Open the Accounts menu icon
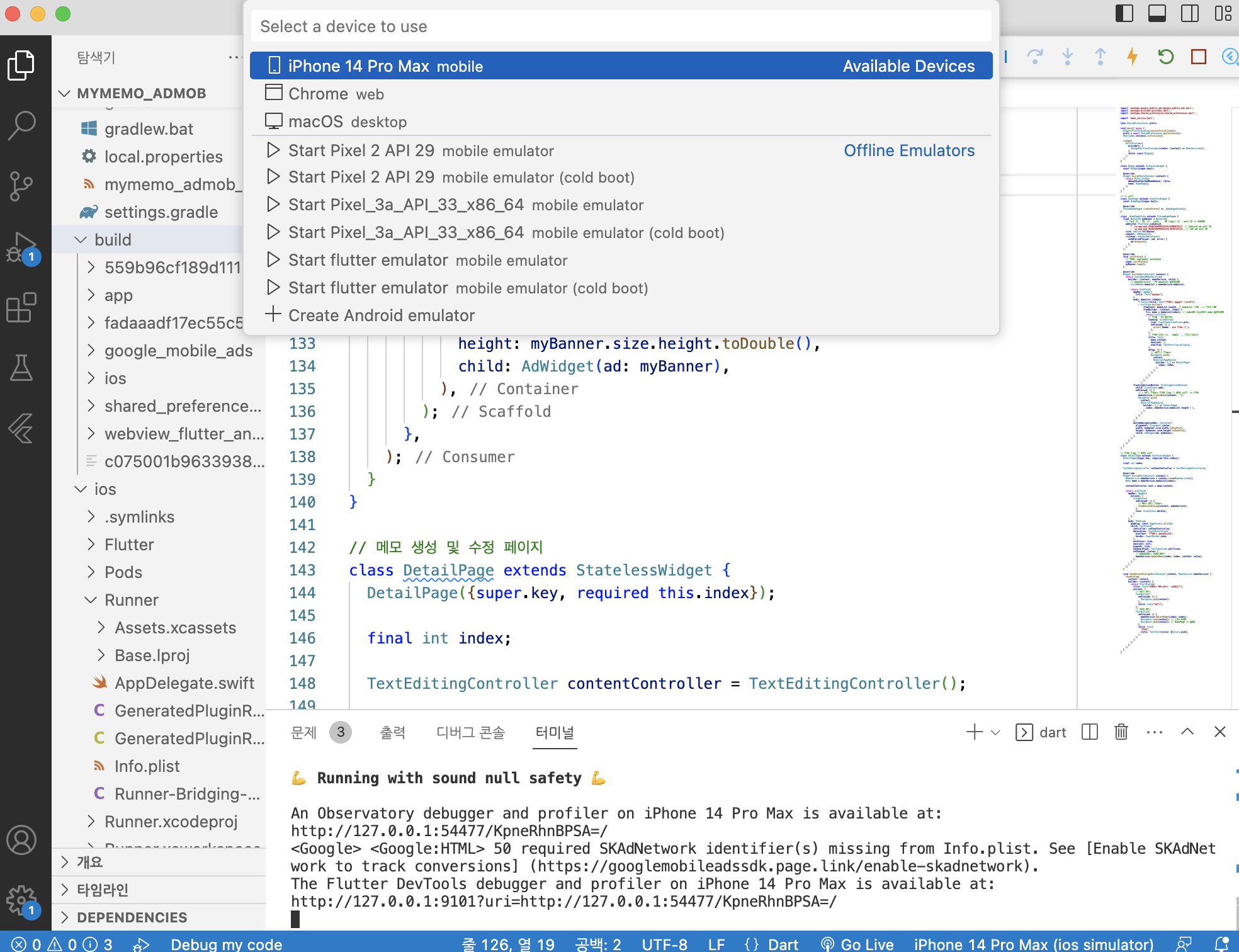The width and height of the screenshot is (1239, 952). 21,840
